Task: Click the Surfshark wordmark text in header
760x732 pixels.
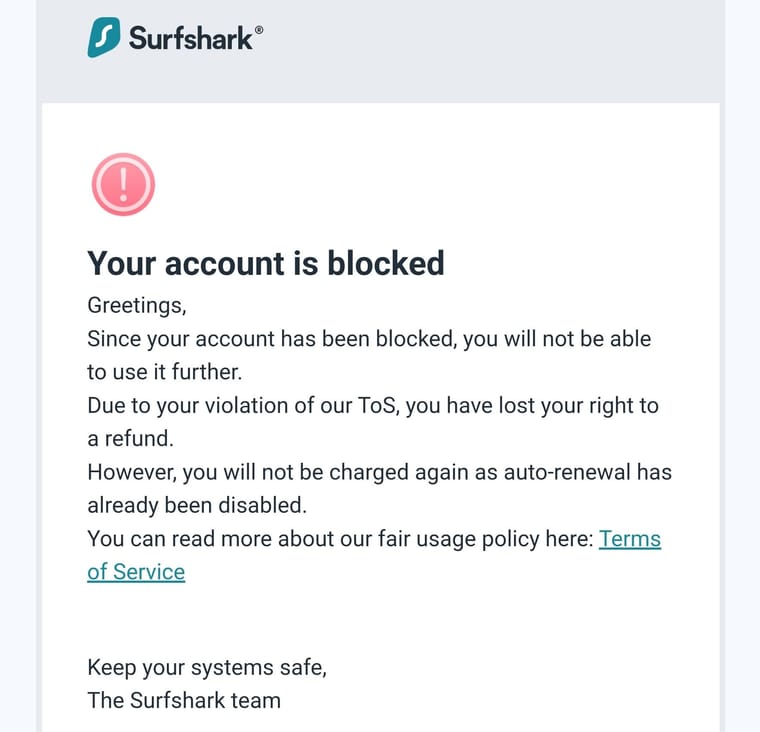Action: [190, 38]
